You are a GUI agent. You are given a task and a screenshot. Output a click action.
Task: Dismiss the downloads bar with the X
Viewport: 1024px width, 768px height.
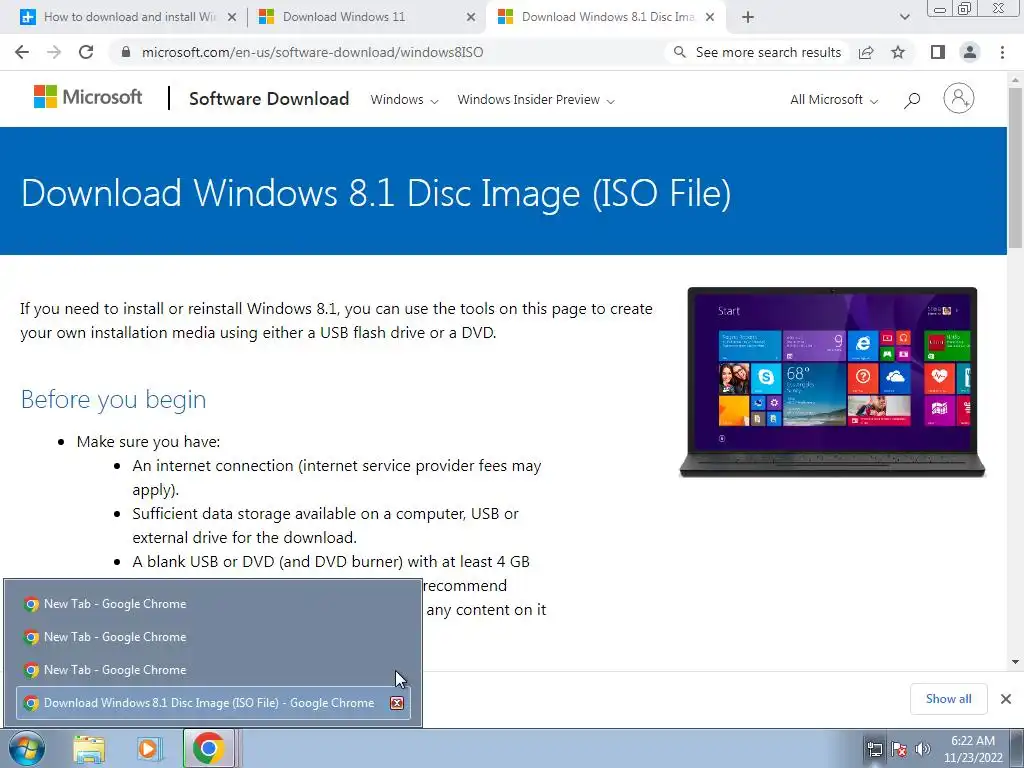(1006, 699)
